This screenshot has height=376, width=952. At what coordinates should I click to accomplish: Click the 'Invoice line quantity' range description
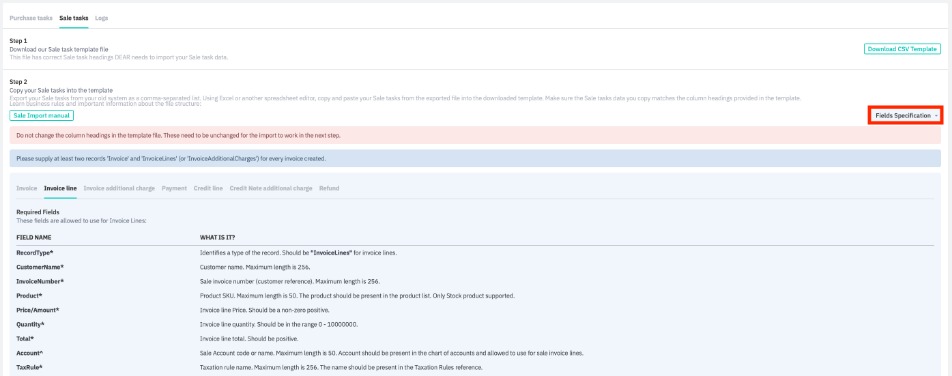click(x=279, y=324)
